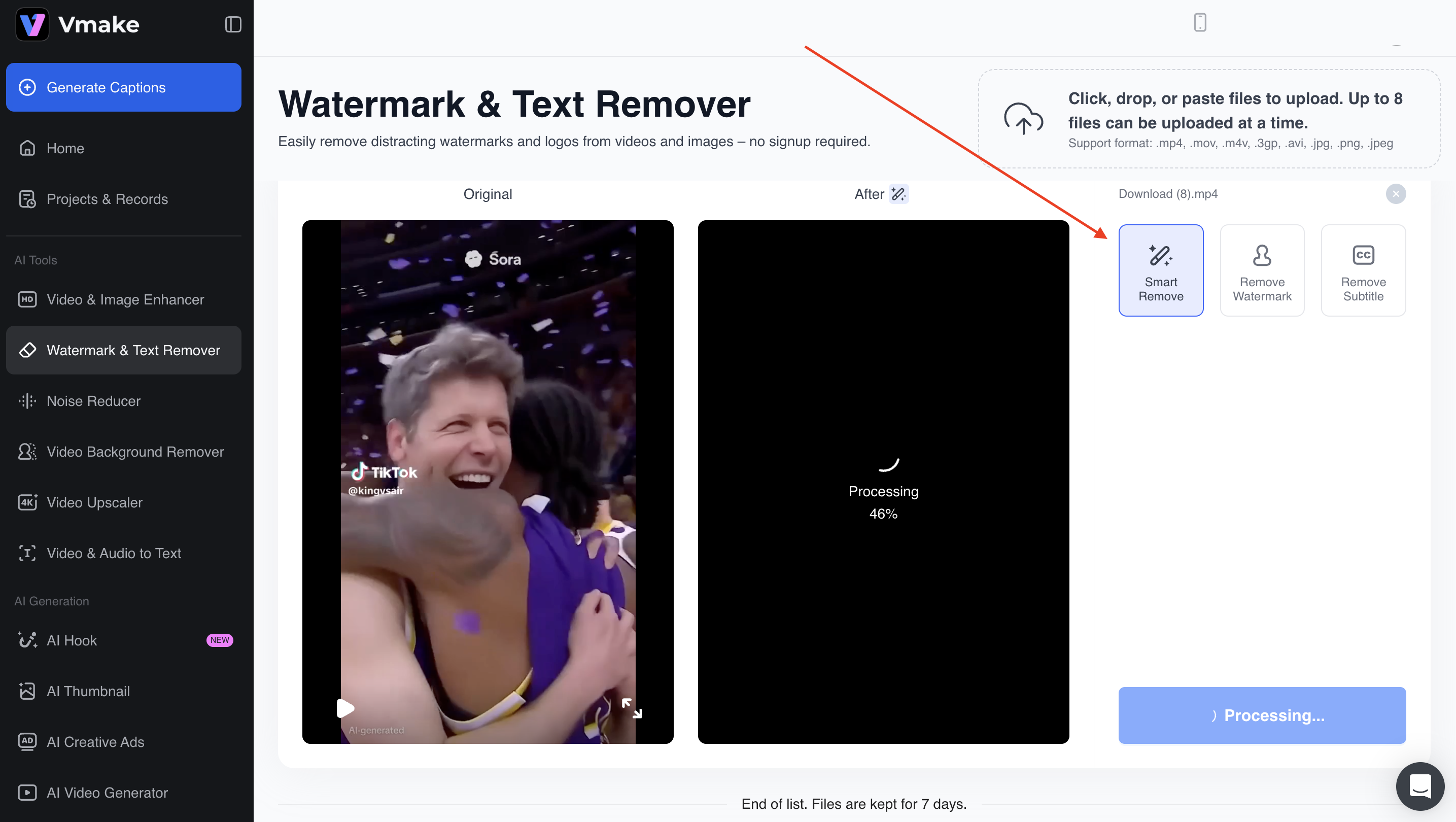This screenshot has height=822, width=1456.
Task: Expand original video to fullscreen
Action: coord(631,708)
